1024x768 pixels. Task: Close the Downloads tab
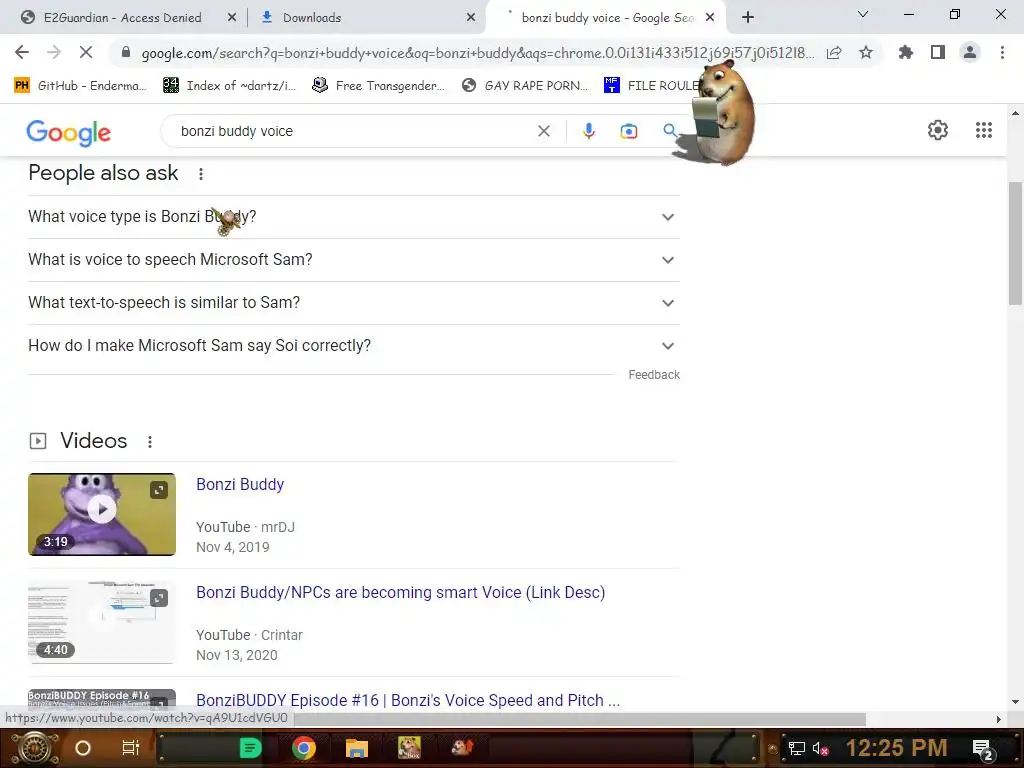[x=471, y=18]
